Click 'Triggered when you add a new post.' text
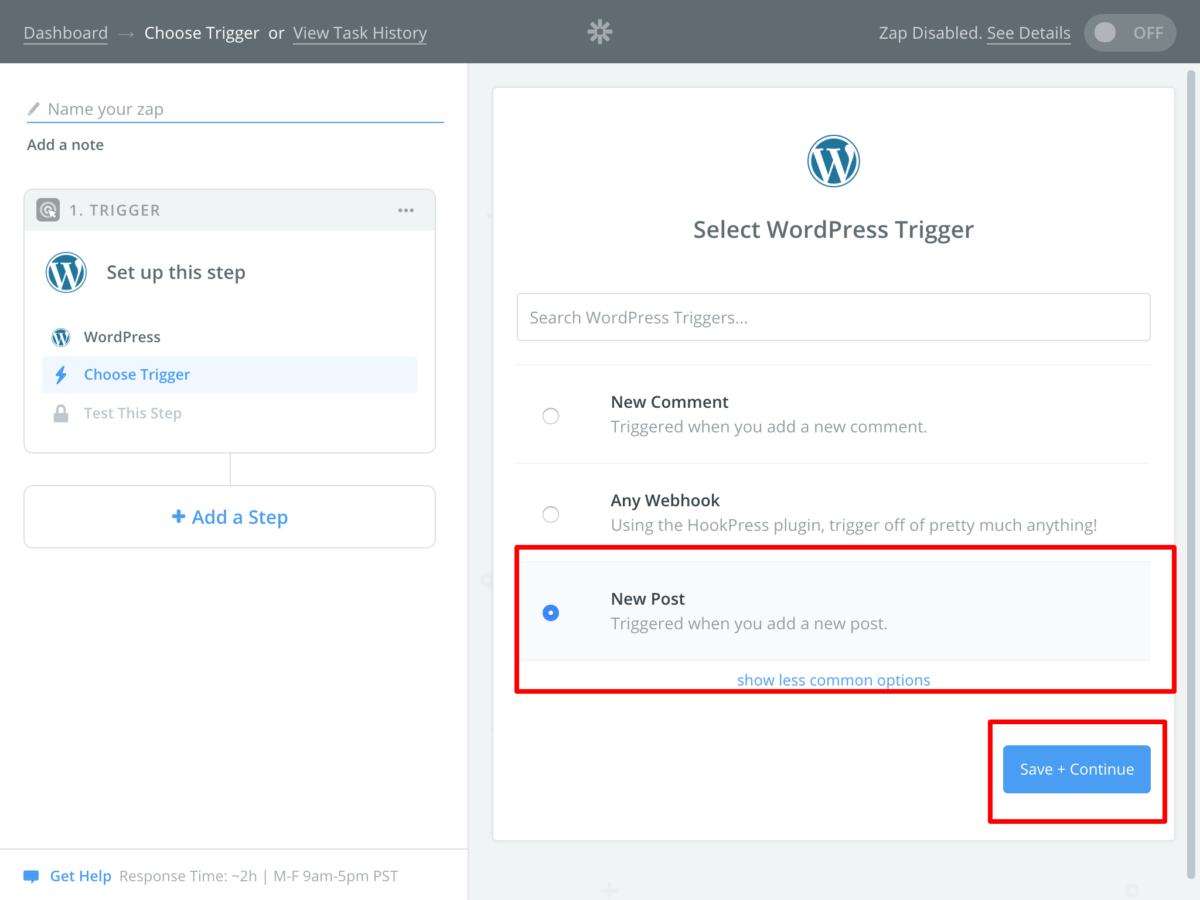 click(749, 624)
